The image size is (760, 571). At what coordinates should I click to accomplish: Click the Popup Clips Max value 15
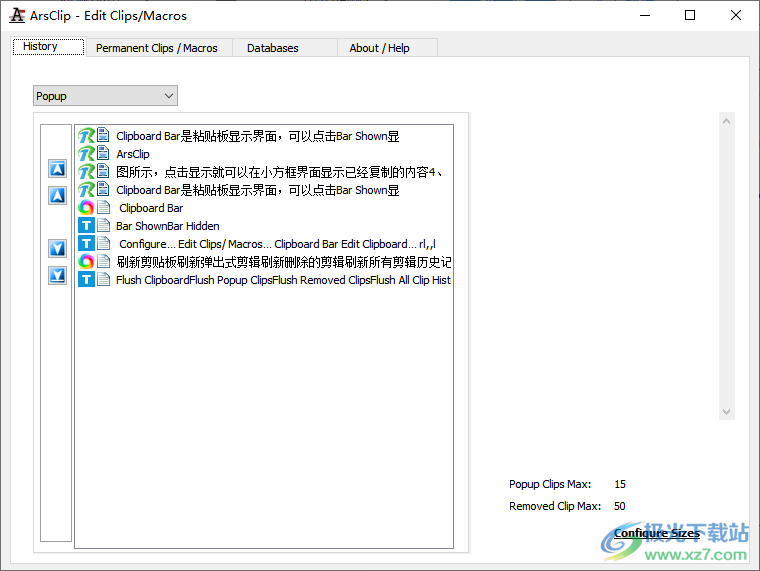coord(620,484)
